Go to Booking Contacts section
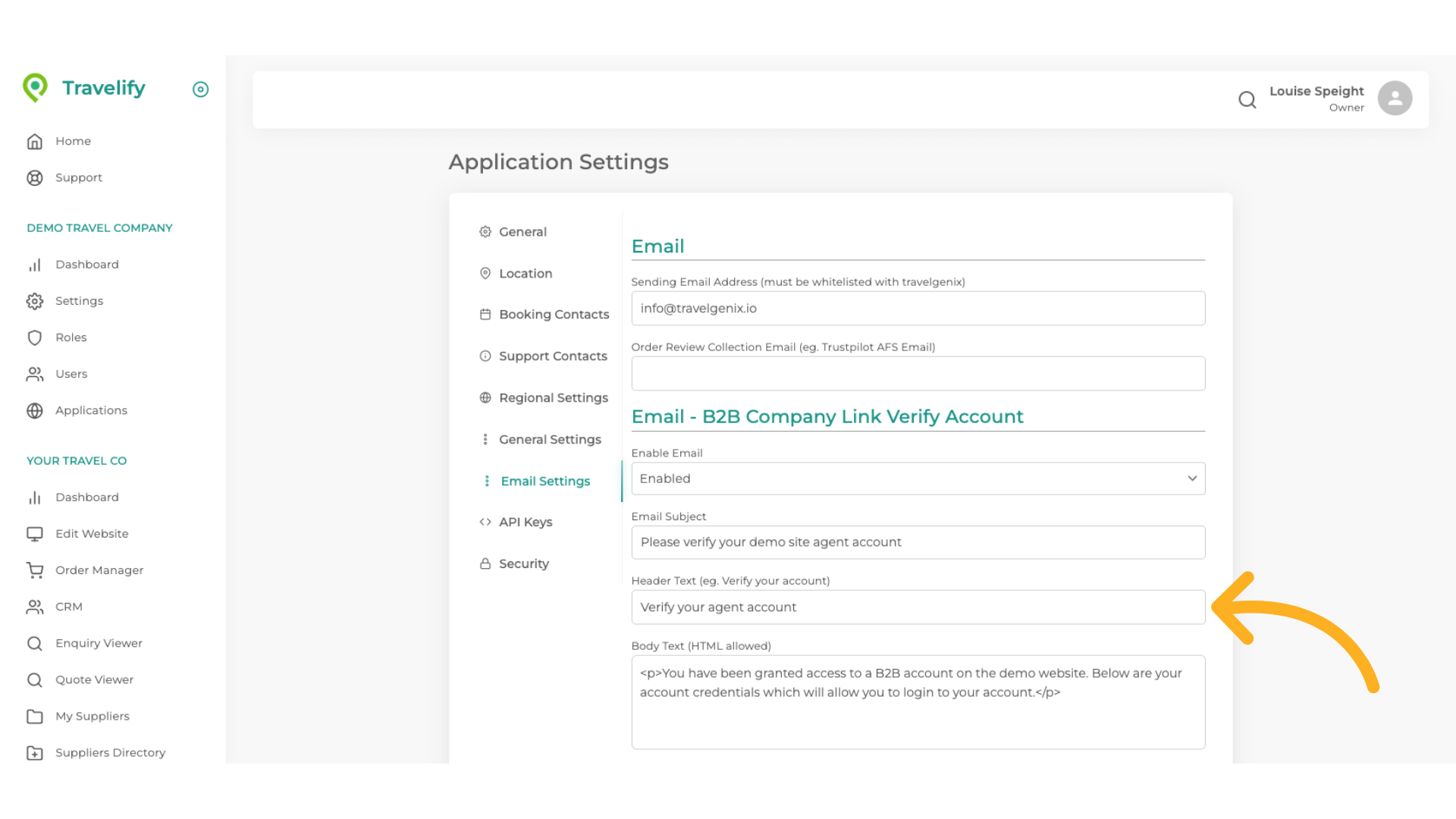 (x=554, y=314)
